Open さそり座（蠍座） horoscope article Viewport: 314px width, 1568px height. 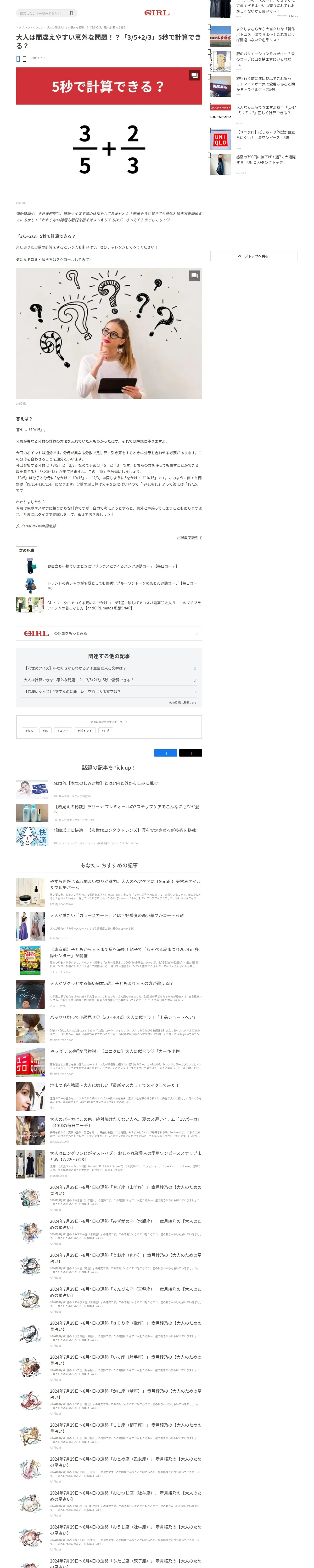[x=125, y=1326]
